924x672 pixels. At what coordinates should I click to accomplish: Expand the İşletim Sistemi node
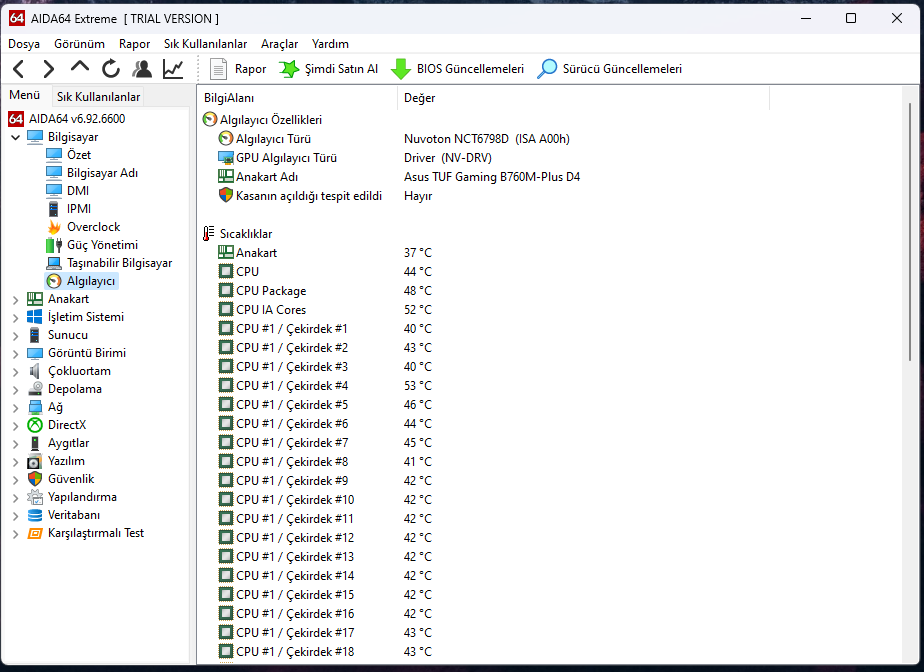pyautogui.click(x=15, y=318)
